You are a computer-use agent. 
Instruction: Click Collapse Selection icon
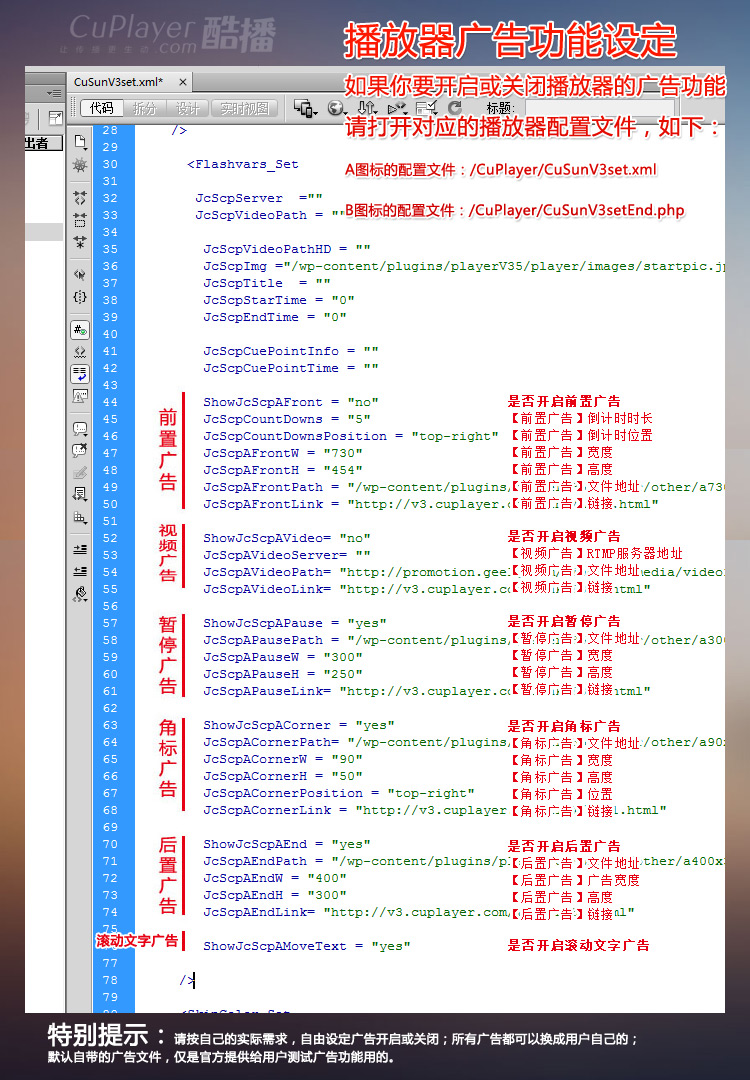click(80, 220)
